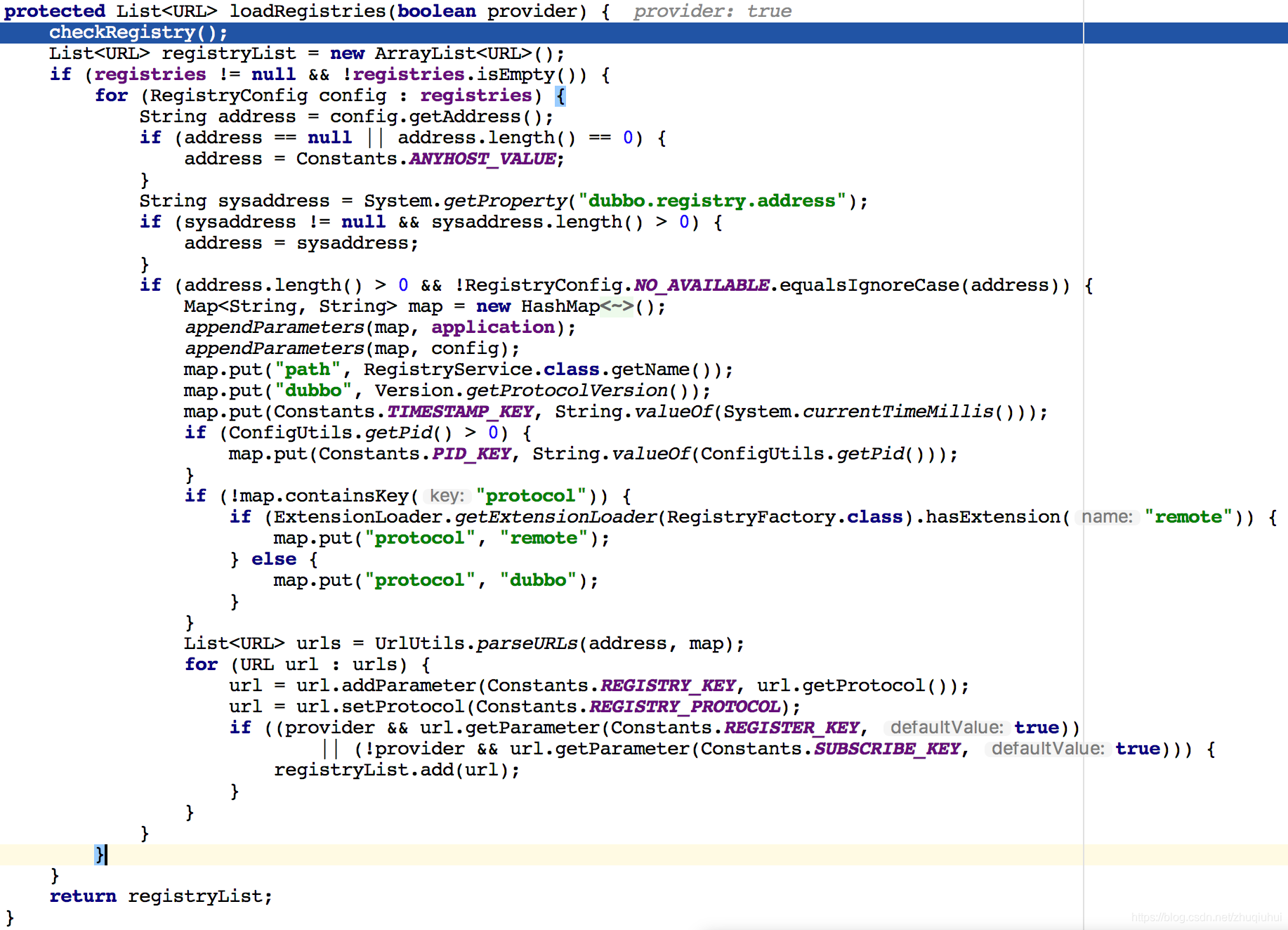Click the REGISTRY_KEY constant
The height and width of the screenshot is (930, 1288).
tap(668, 686)
